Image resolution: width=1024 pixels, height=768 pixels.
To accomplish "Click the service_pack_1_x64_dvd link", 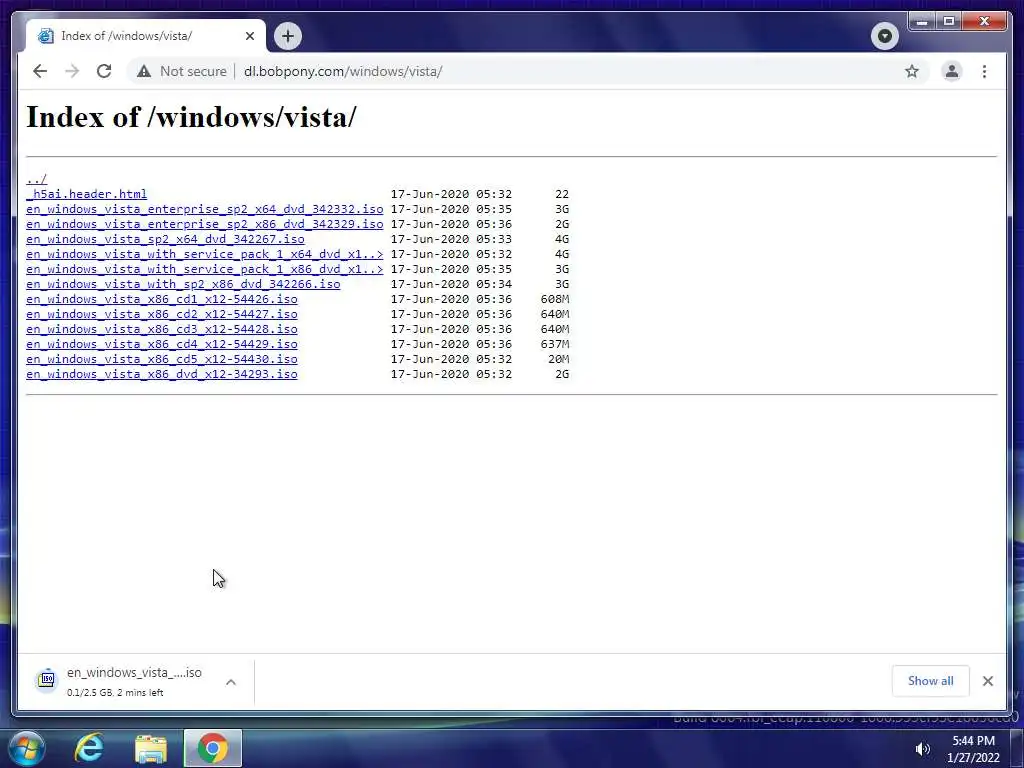I will point(204,254).
